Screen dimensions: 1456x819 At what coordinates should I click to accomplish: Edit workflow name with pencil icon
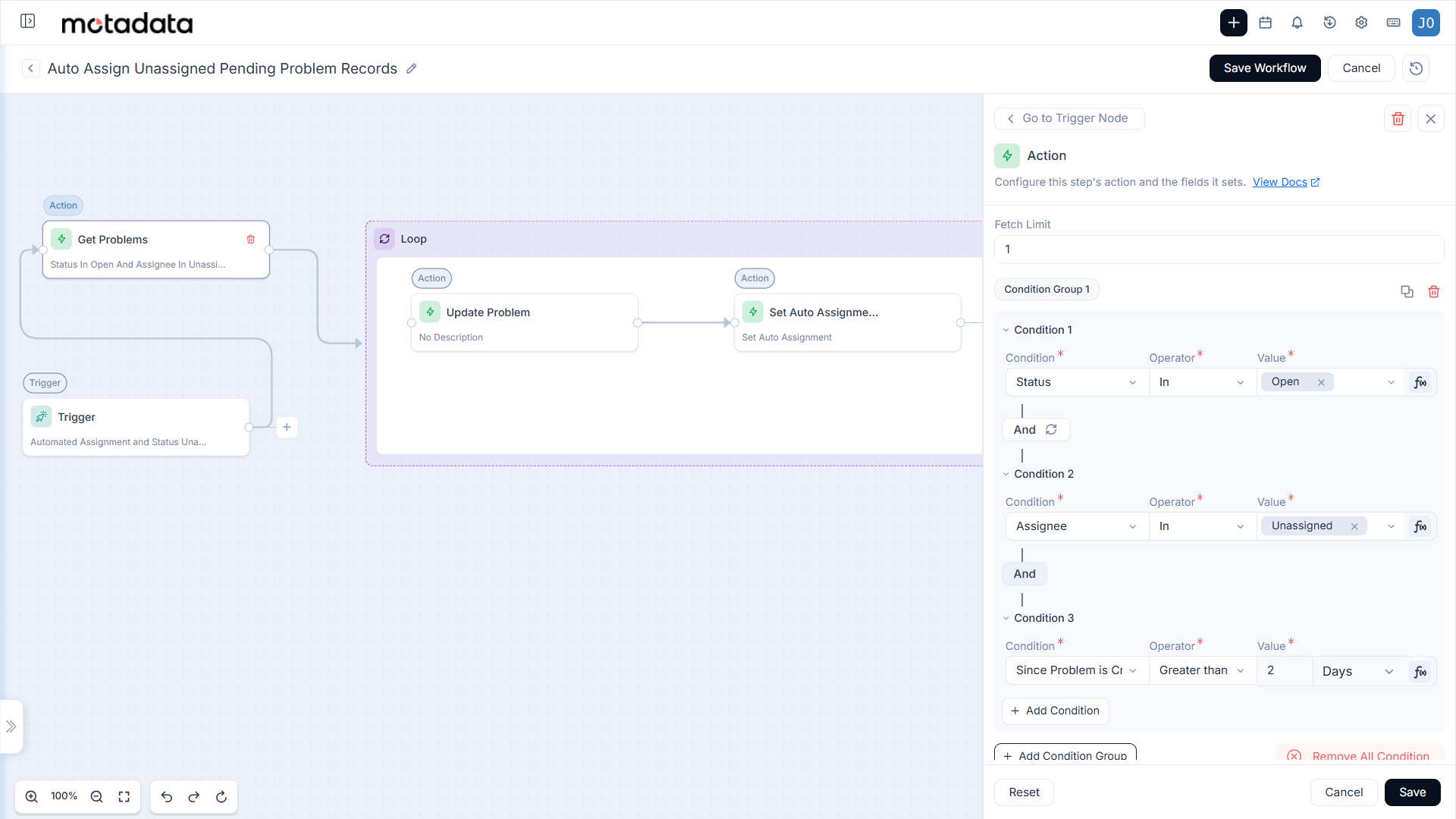411,68
